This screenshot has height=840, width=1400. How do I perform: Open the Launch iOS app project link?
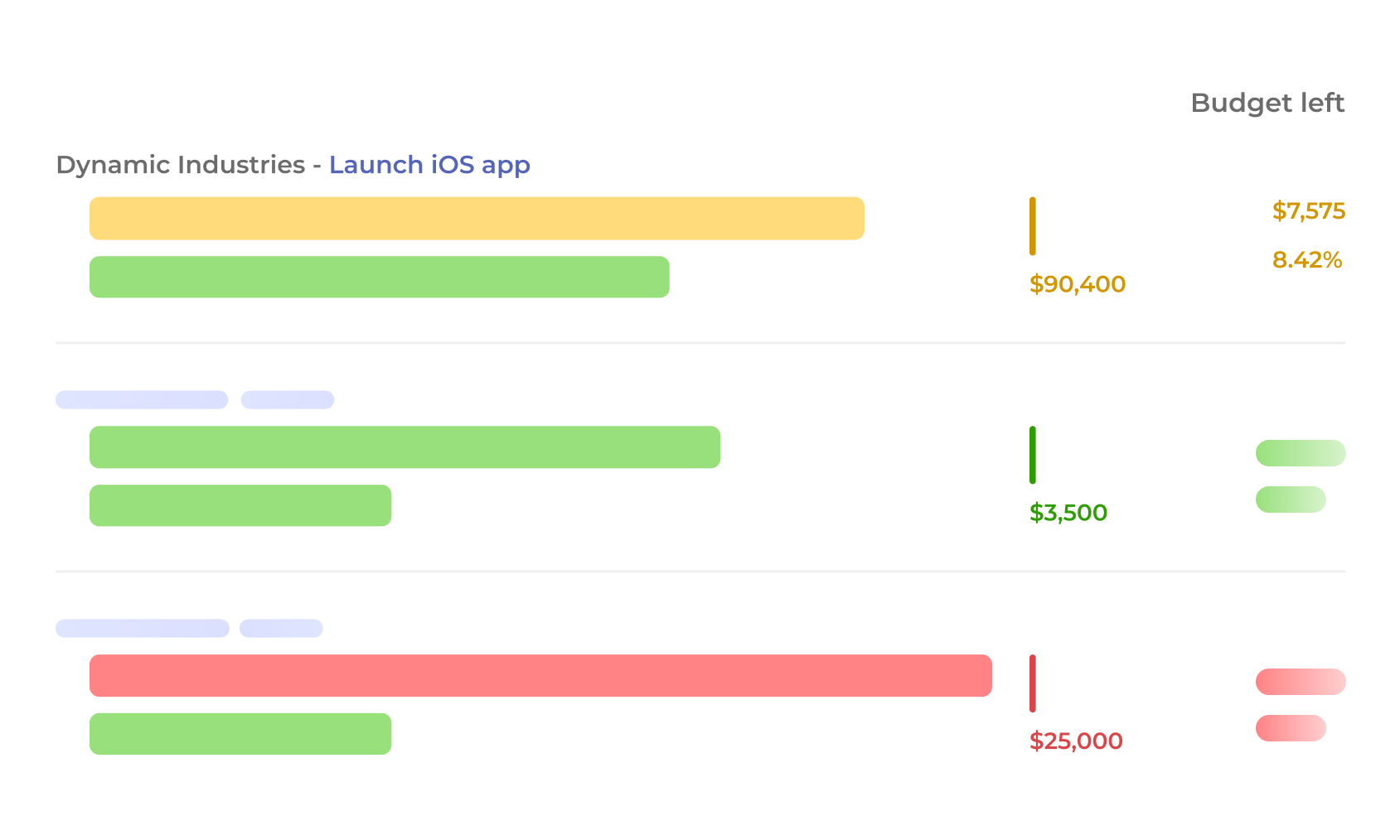click(x=429, y=165)
